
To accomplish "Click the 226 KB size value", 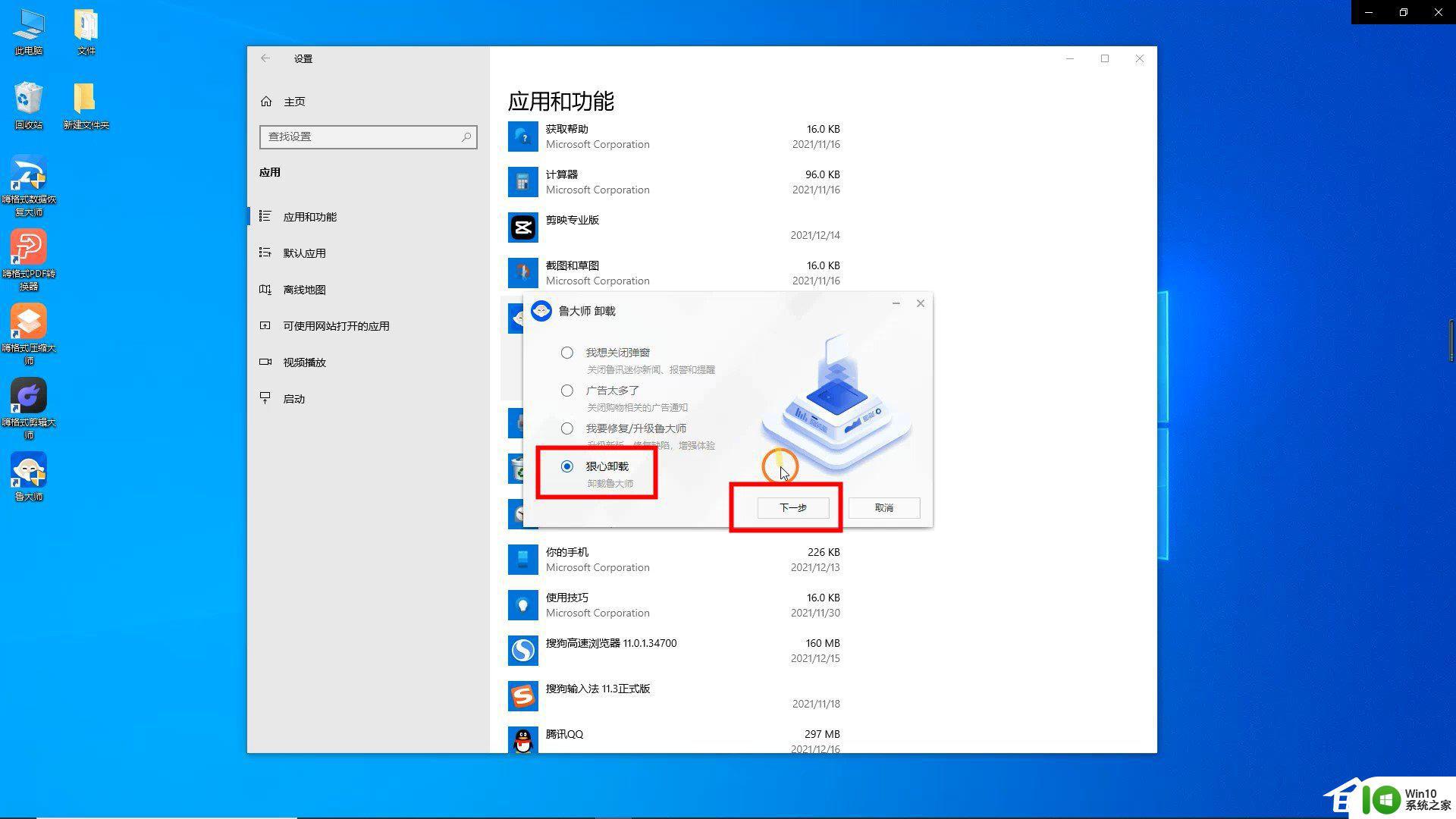I will [x=824, y=552].
